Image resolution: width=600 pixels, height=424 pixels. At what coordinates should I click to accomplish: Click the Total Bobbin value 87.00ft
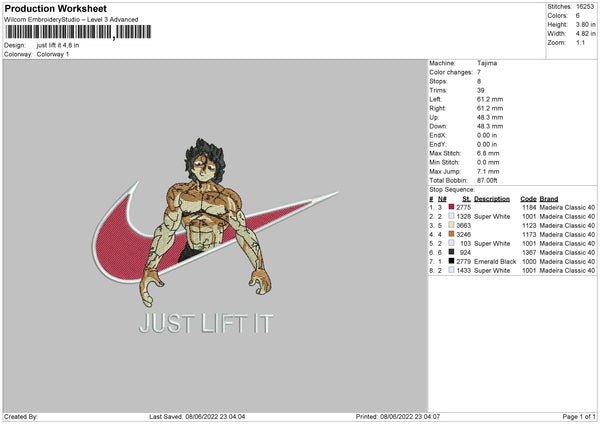(487, 180)
